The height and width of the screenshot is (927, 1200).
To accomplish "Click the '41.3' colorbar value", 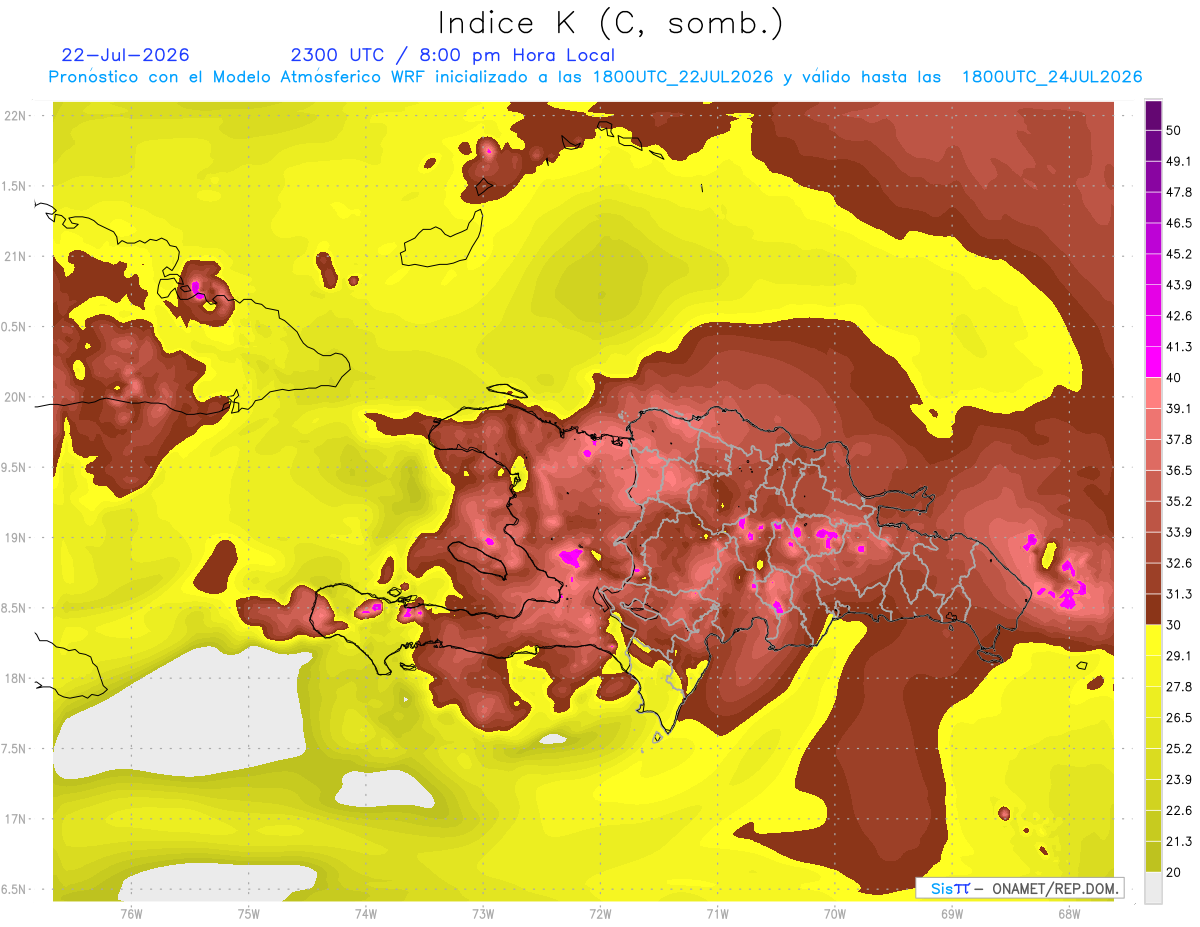I will click(x=1179, y=347).
